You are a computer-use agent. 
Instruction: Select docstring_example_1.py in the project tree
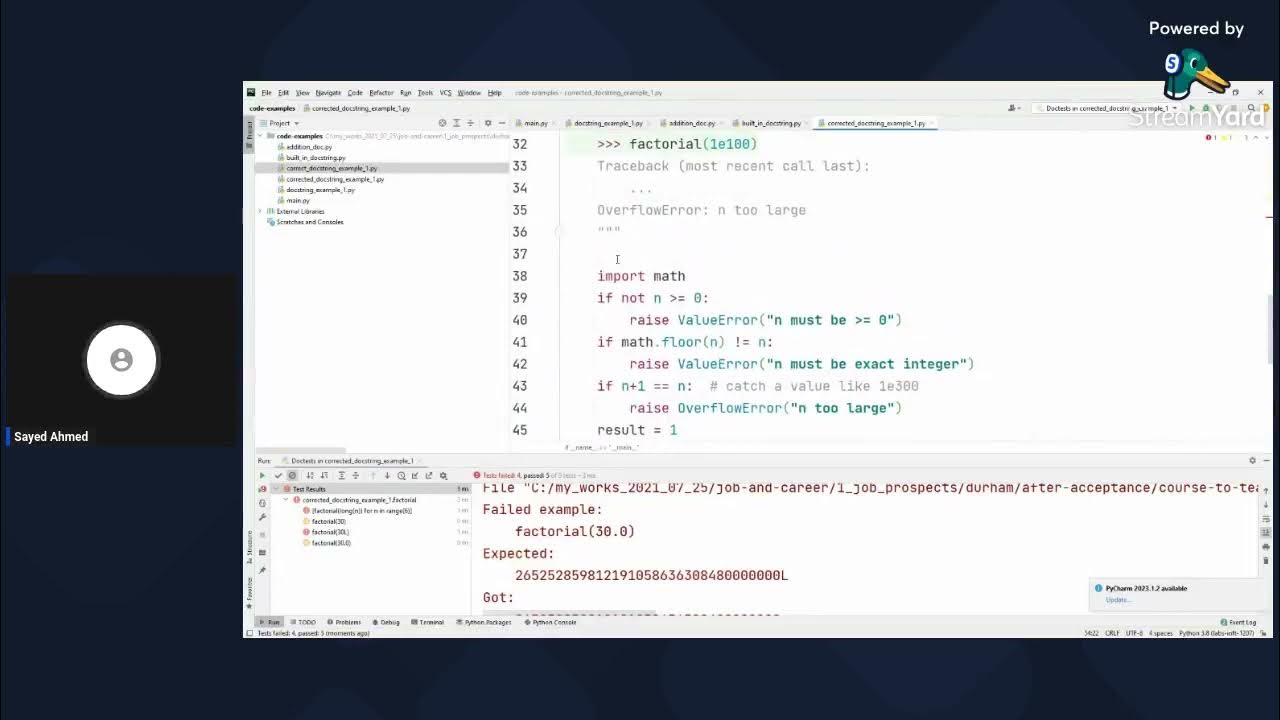[x=320, y=189]
